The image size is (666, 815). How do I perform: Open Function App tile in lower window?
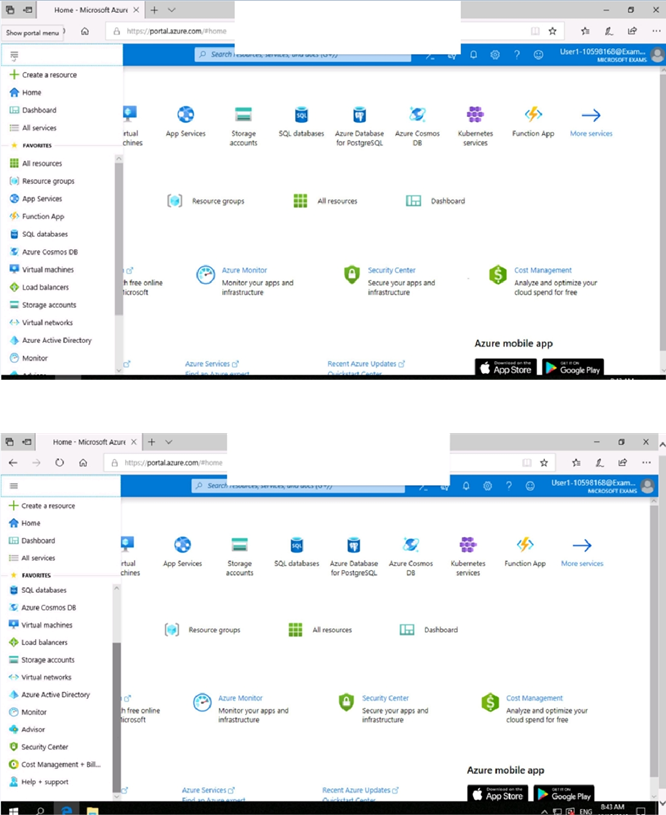click(x=525, y=552)
